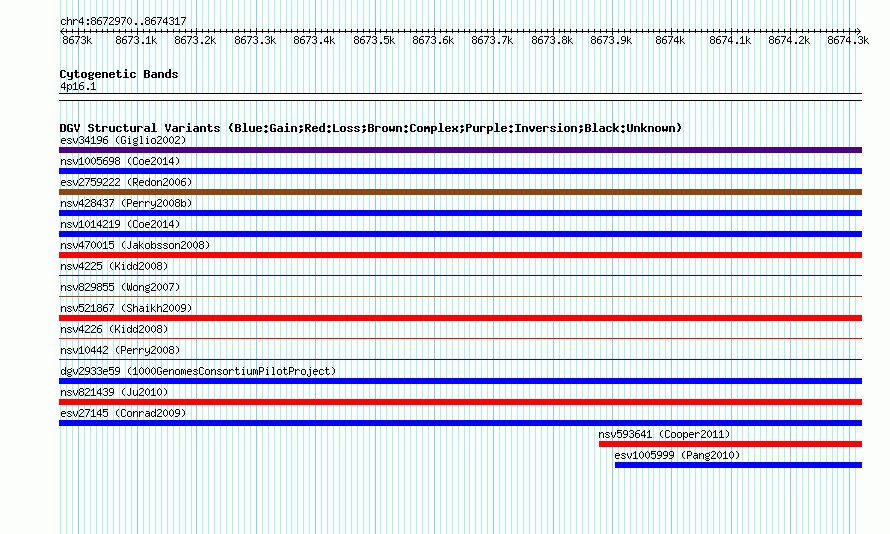Click the blue nsv1005698 gain bar

click(460, 171)
